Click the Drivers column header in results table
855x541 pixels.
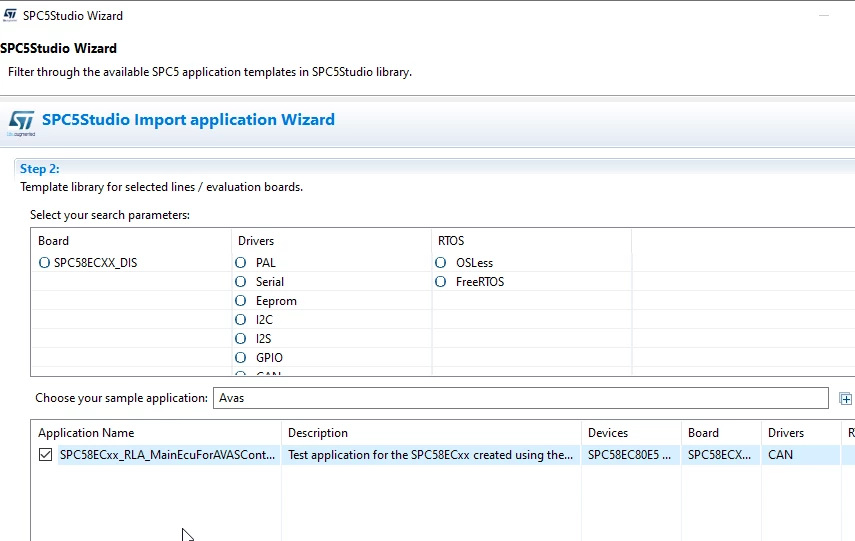point(786,433)
